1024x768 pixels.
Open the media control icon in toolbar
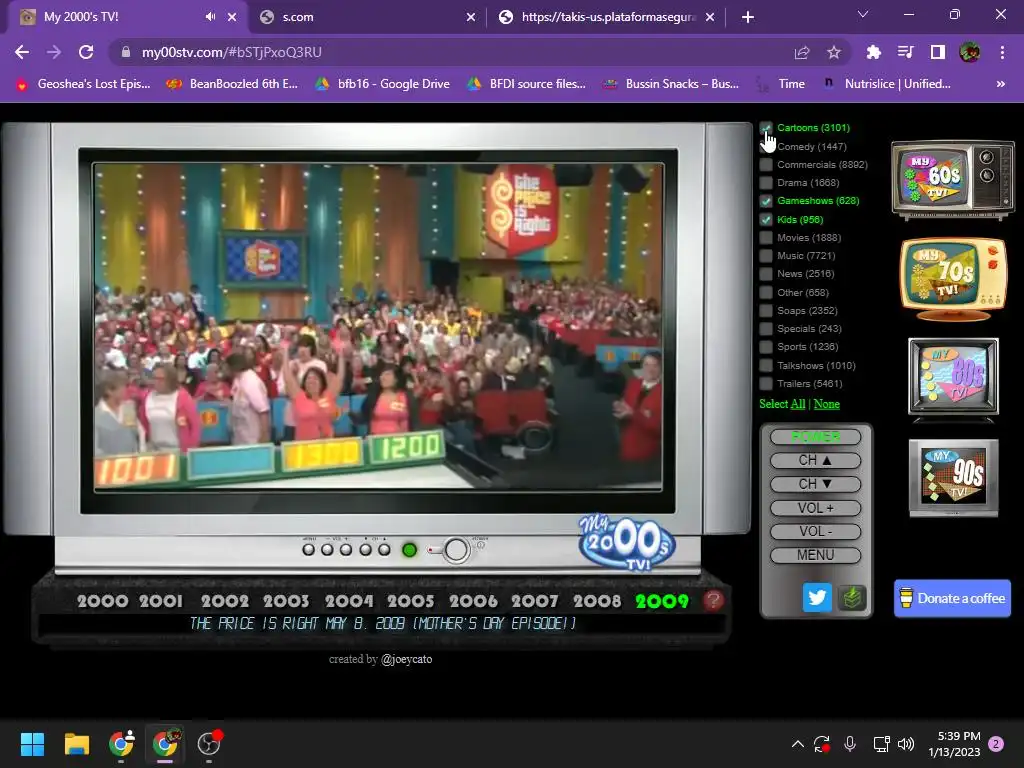(x=906, y=52)
